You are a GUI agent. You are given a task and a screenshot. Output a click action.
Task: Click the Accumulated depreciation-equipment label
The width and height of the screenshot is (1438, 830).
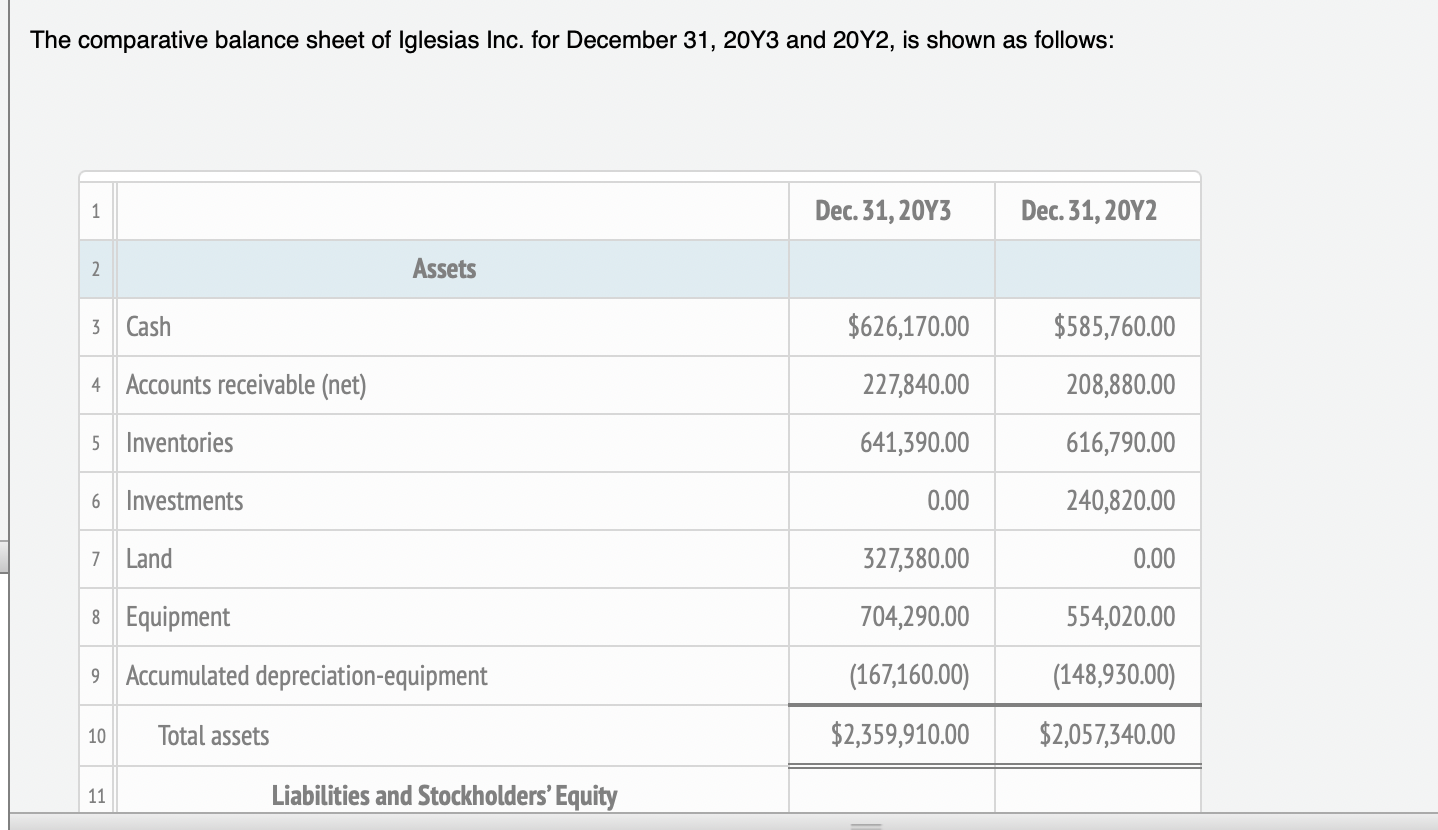pos(306,675)
